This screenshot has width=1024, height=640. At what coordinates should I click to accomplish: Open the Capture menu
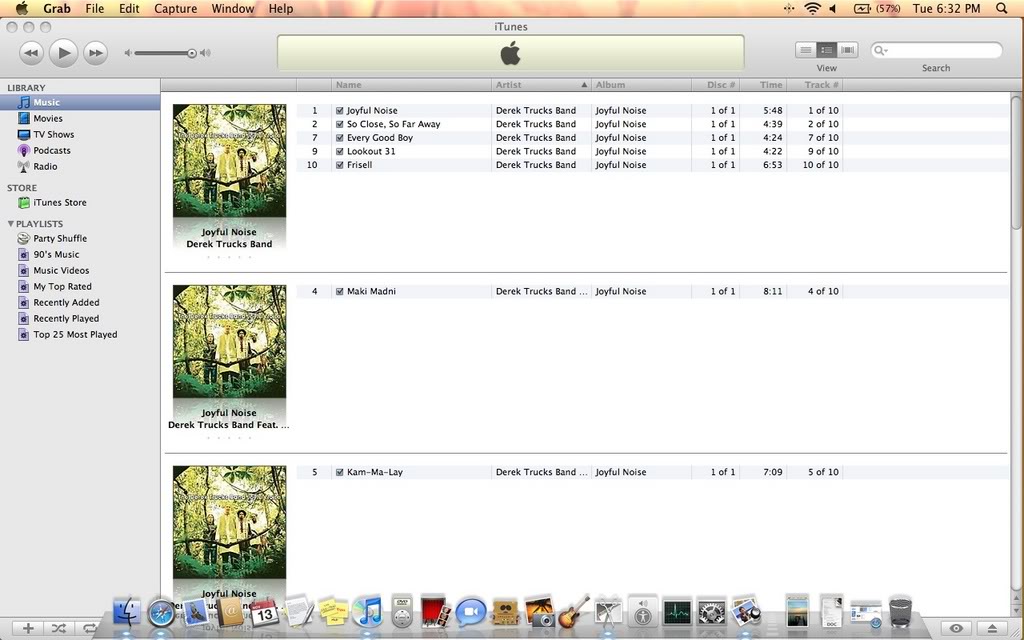tap(175, 8)
